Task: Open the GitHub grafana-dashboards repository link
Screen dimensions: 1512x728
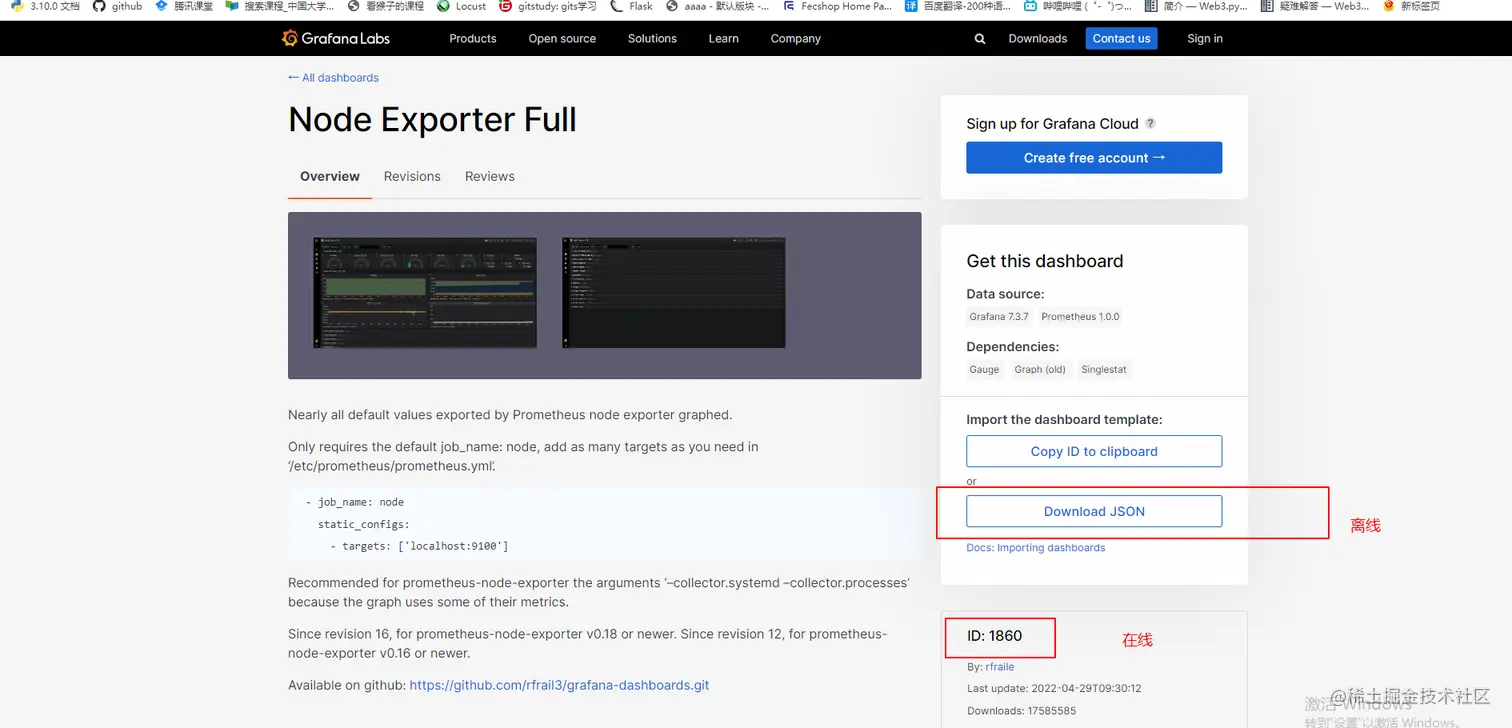Action: point(559,685)
